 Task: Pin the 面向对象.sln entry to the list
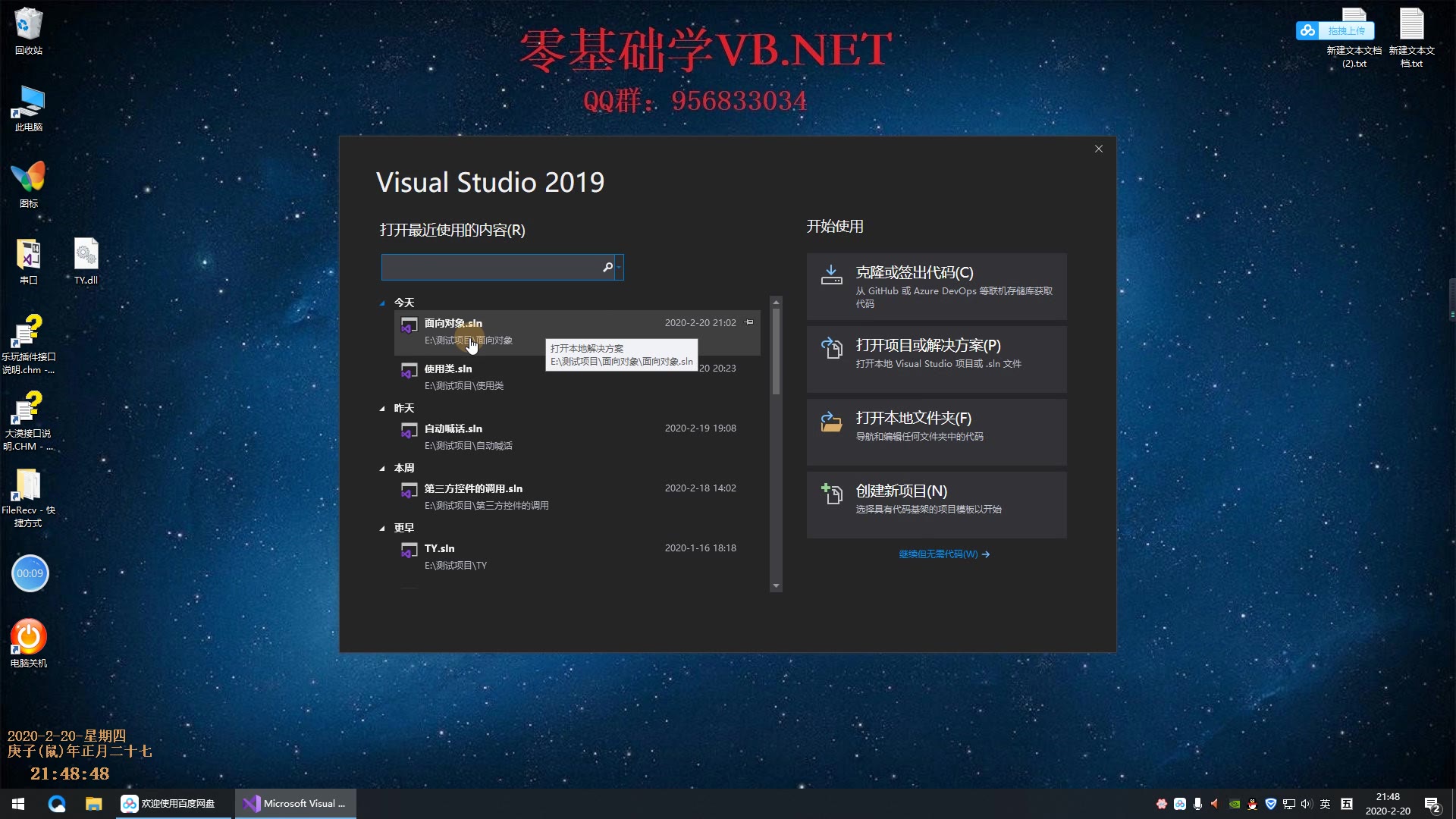(x=749, y=322)
